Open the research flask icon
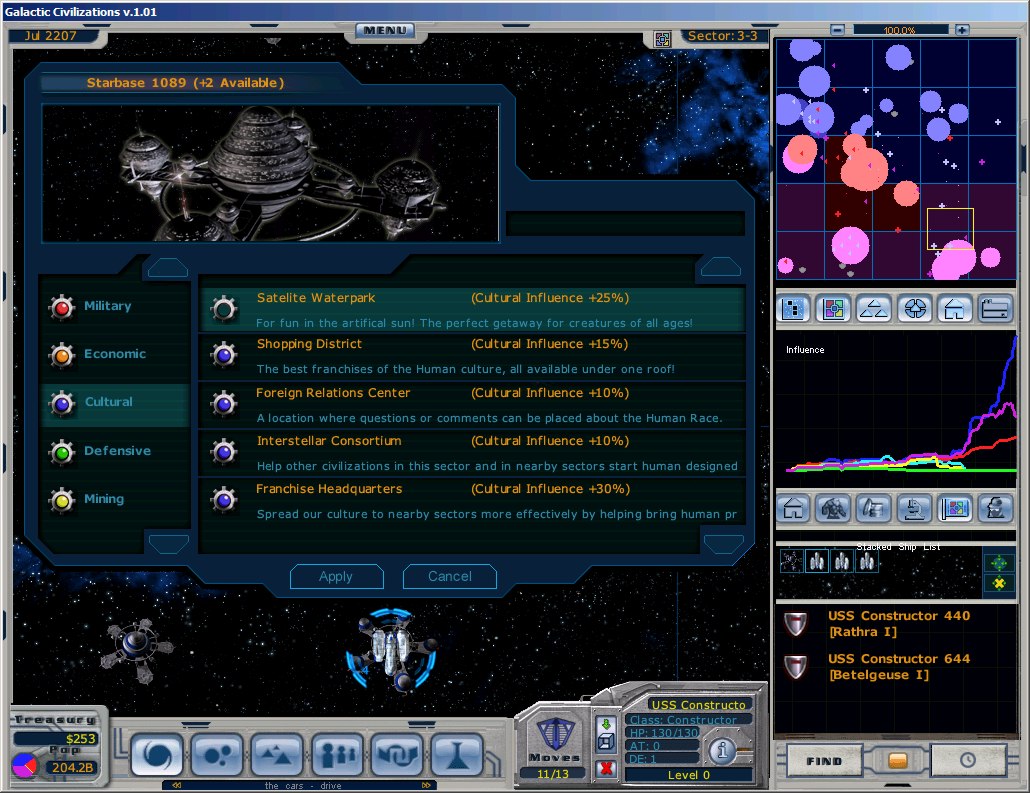This screenshot has height=793, width=1030. pyautogui.click(x=457, y=754)
